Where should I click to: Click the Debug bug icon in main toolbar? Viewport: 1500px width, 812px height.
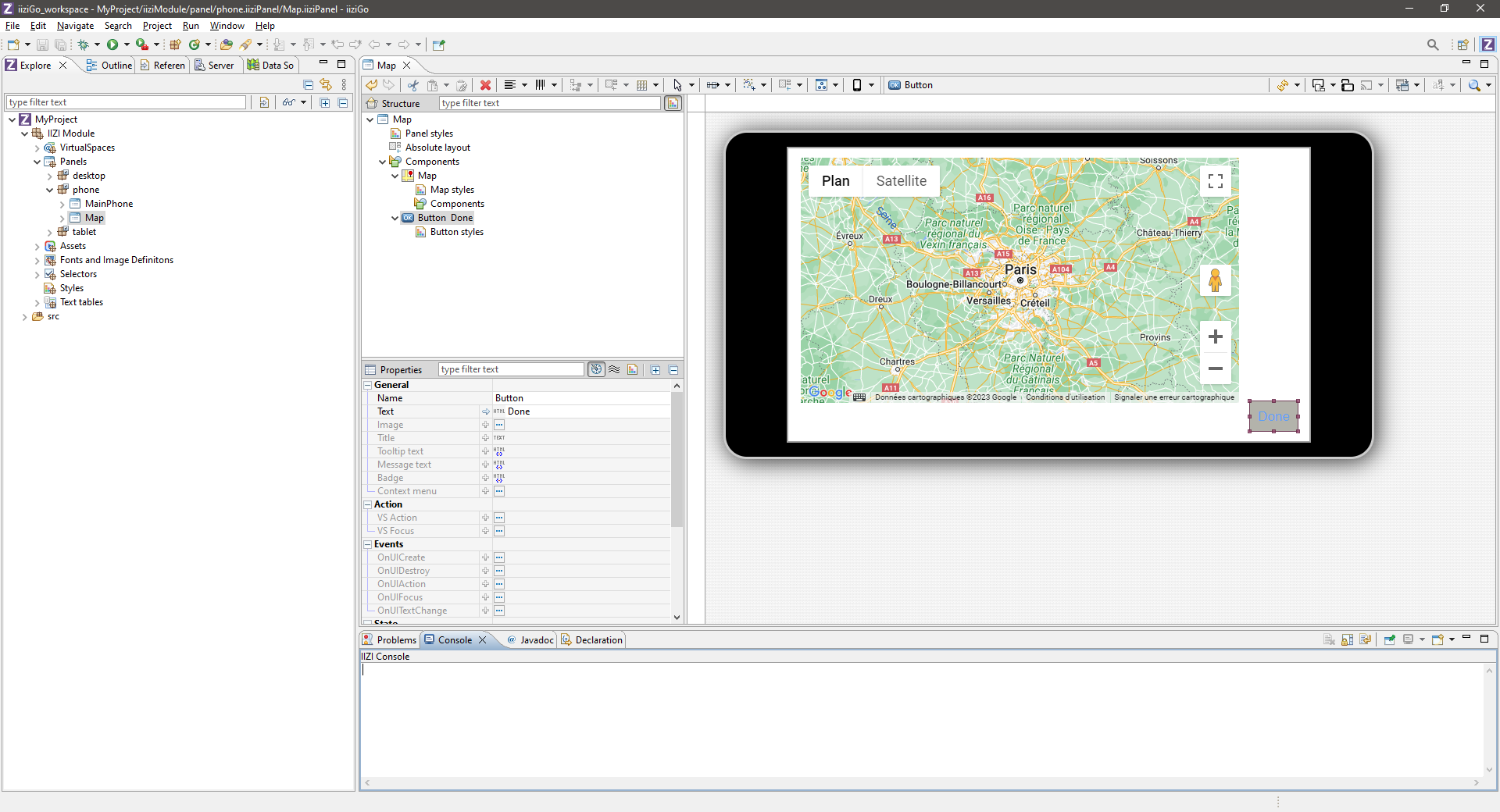pyautogui.click(x=83, y=45)
